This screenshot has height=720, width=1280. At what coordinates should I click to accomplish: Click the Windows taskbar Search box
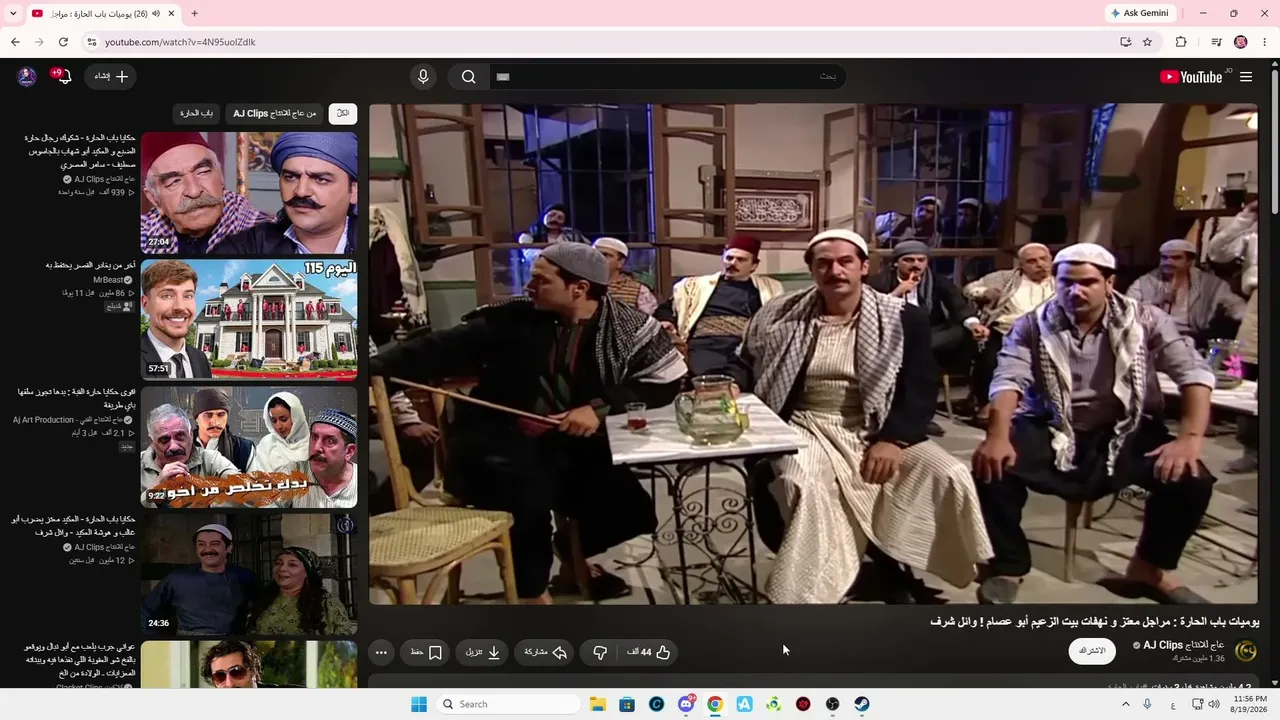click(507, 704)
